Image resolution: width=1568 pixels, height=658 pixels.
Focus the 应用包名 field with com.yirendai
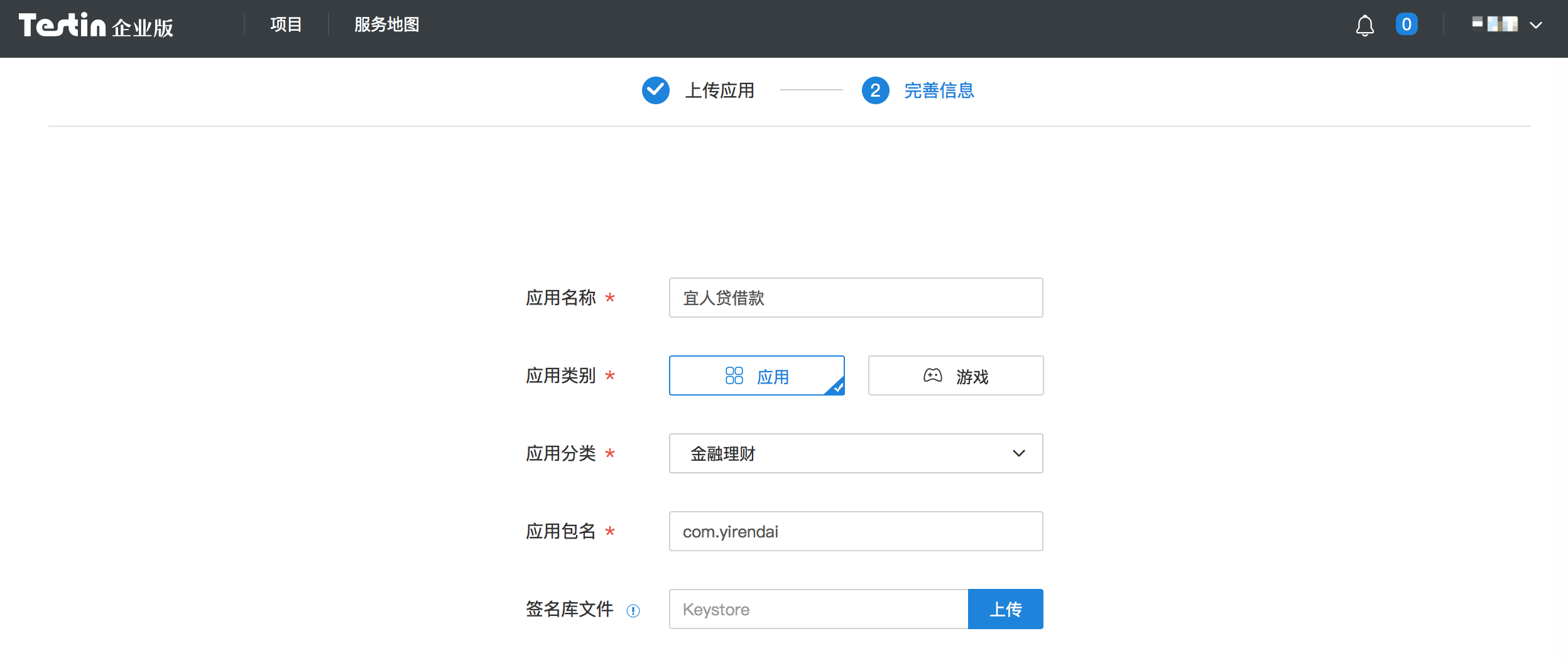[x=856, y=531]
